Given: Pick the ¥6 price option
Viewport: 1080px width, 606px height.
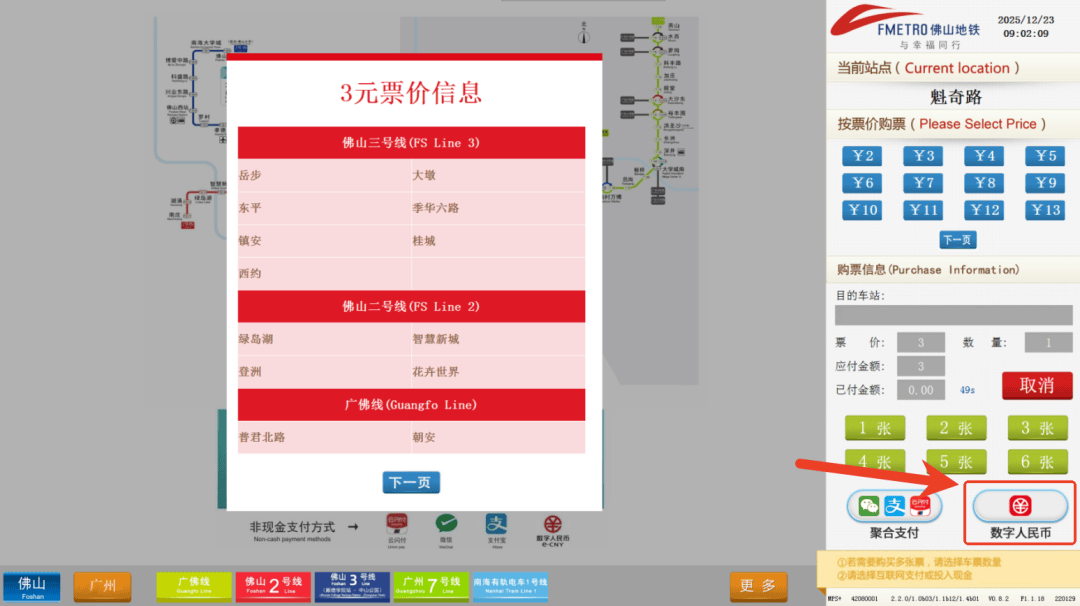Looking at the screenshot, I should (x=862, y=183).
